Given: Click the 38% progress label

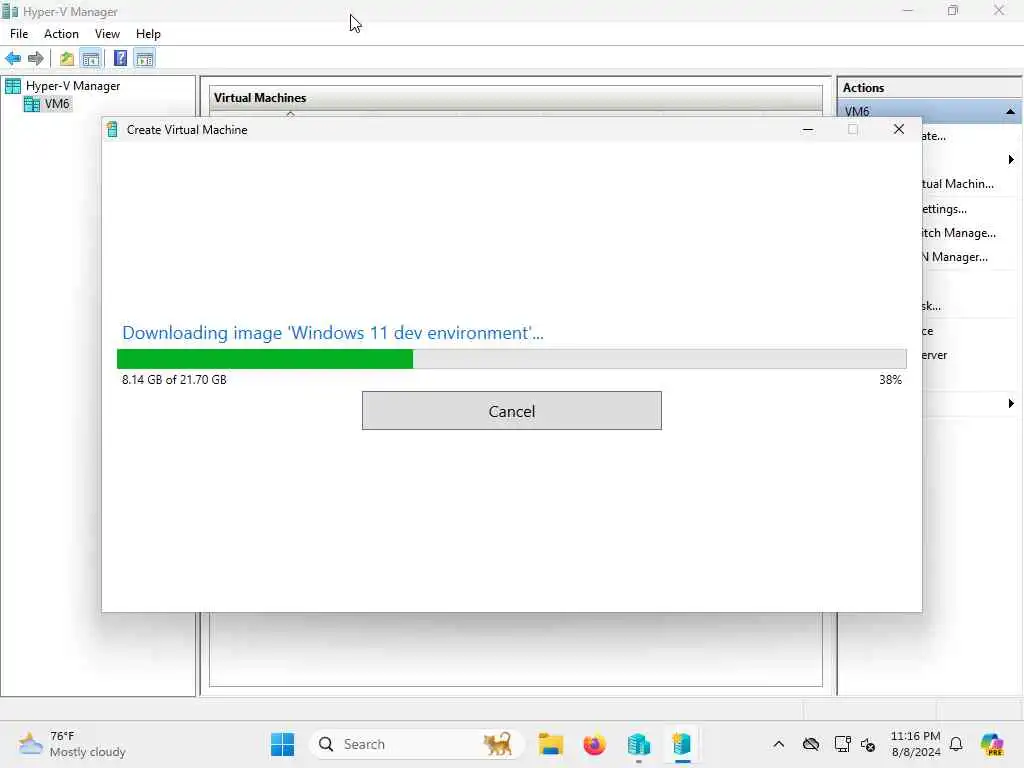Looking at the screenshot, I should (890, 379).
